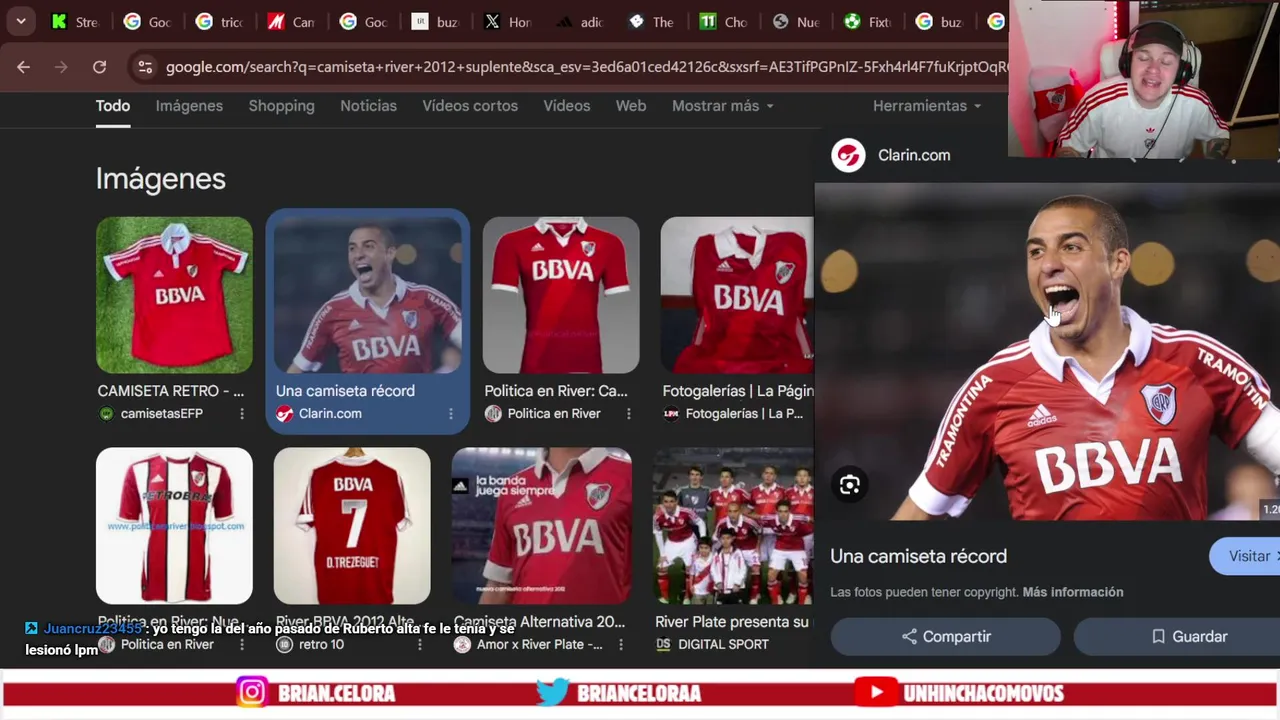The height and width of the screenshot is (720, 1280).
Task: Switch to the adidas 'adic' browser tab
Action: [x=579, y=21]
